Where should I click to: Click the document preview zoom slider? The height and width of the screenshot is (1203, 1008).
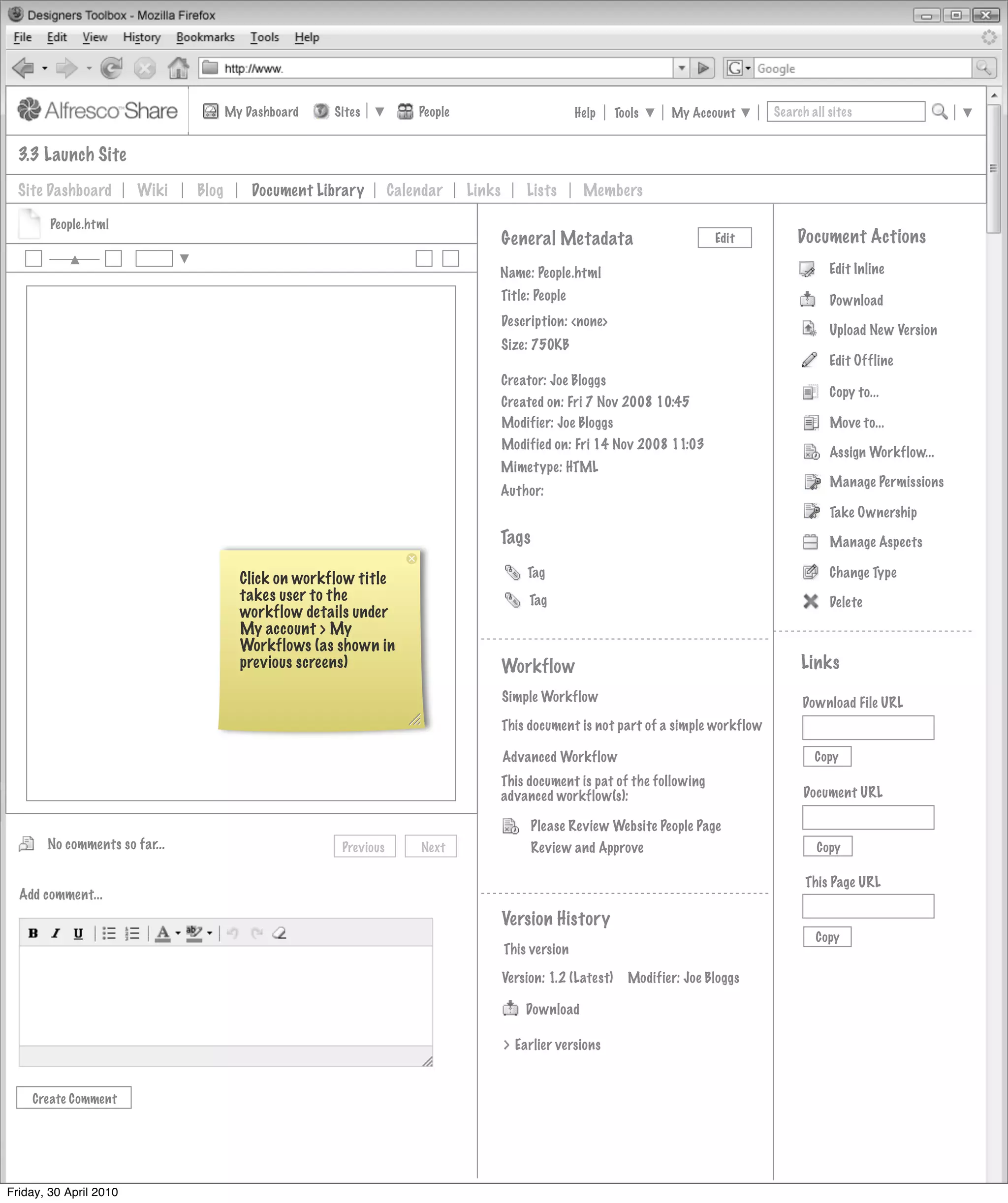[x=74, y=259]
